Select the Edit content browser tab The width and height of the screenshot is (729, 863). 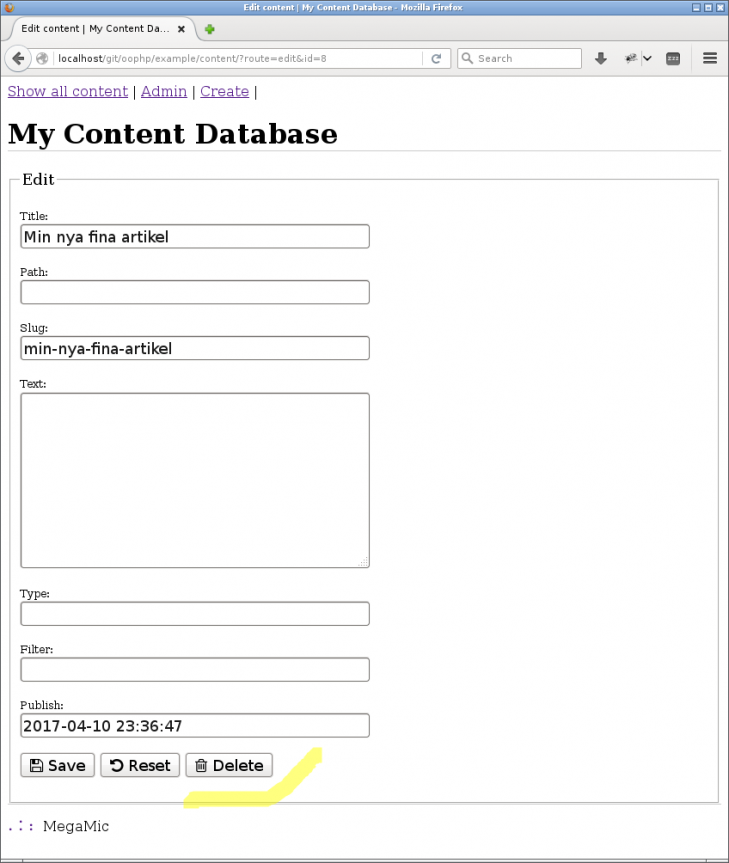click(x=102, y=29)
